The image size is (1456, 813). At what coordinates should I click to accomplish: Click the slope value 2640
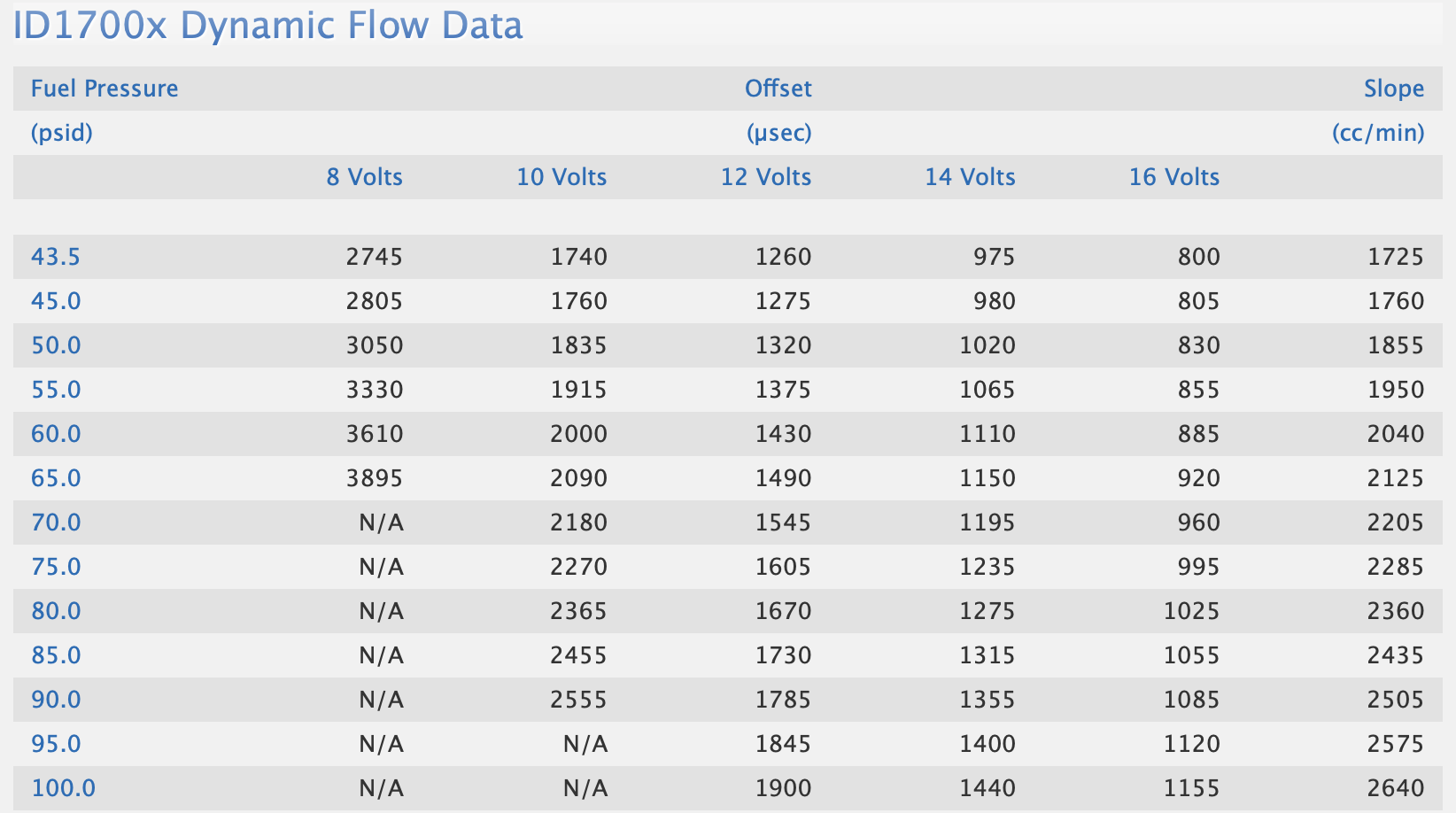1395,788
